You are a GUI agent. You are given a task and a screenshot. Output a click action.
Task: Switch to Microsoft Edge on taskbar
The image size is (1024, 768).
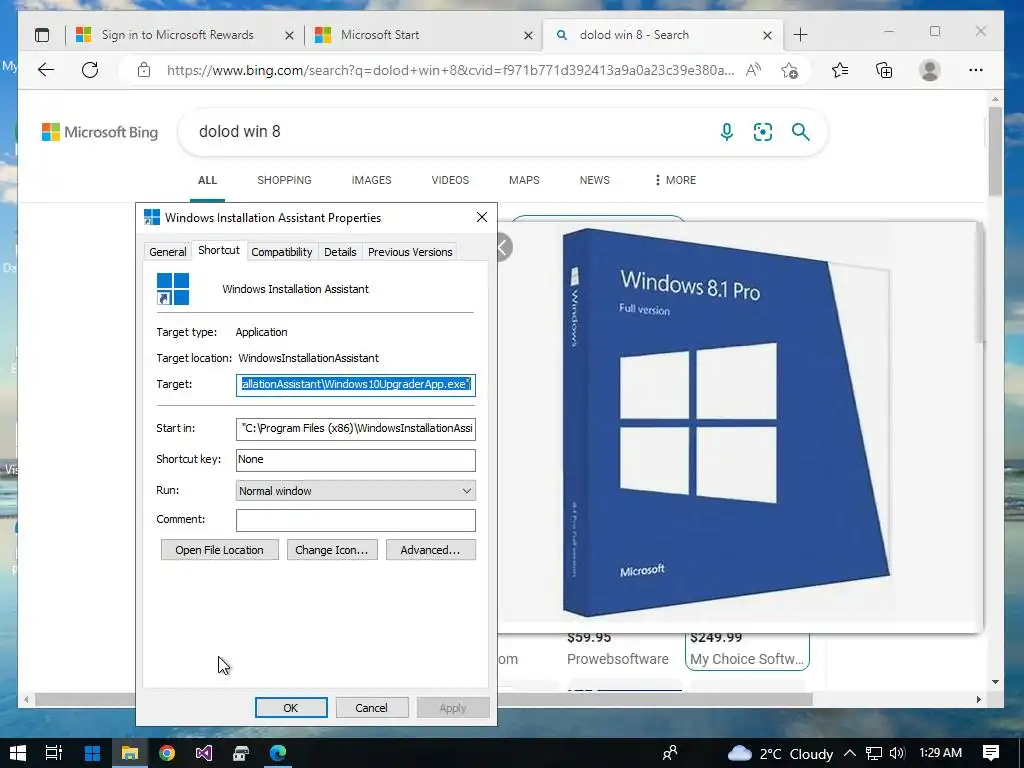coord(278,753)
